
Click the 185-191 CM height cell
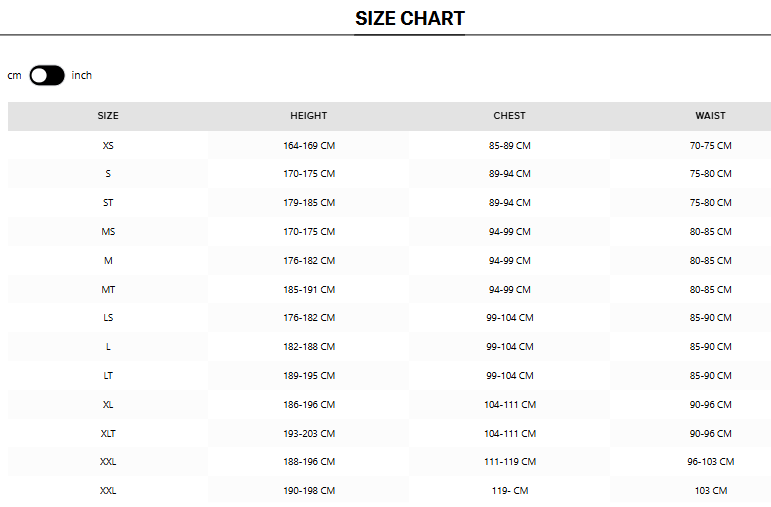click(x=309, y=290)
